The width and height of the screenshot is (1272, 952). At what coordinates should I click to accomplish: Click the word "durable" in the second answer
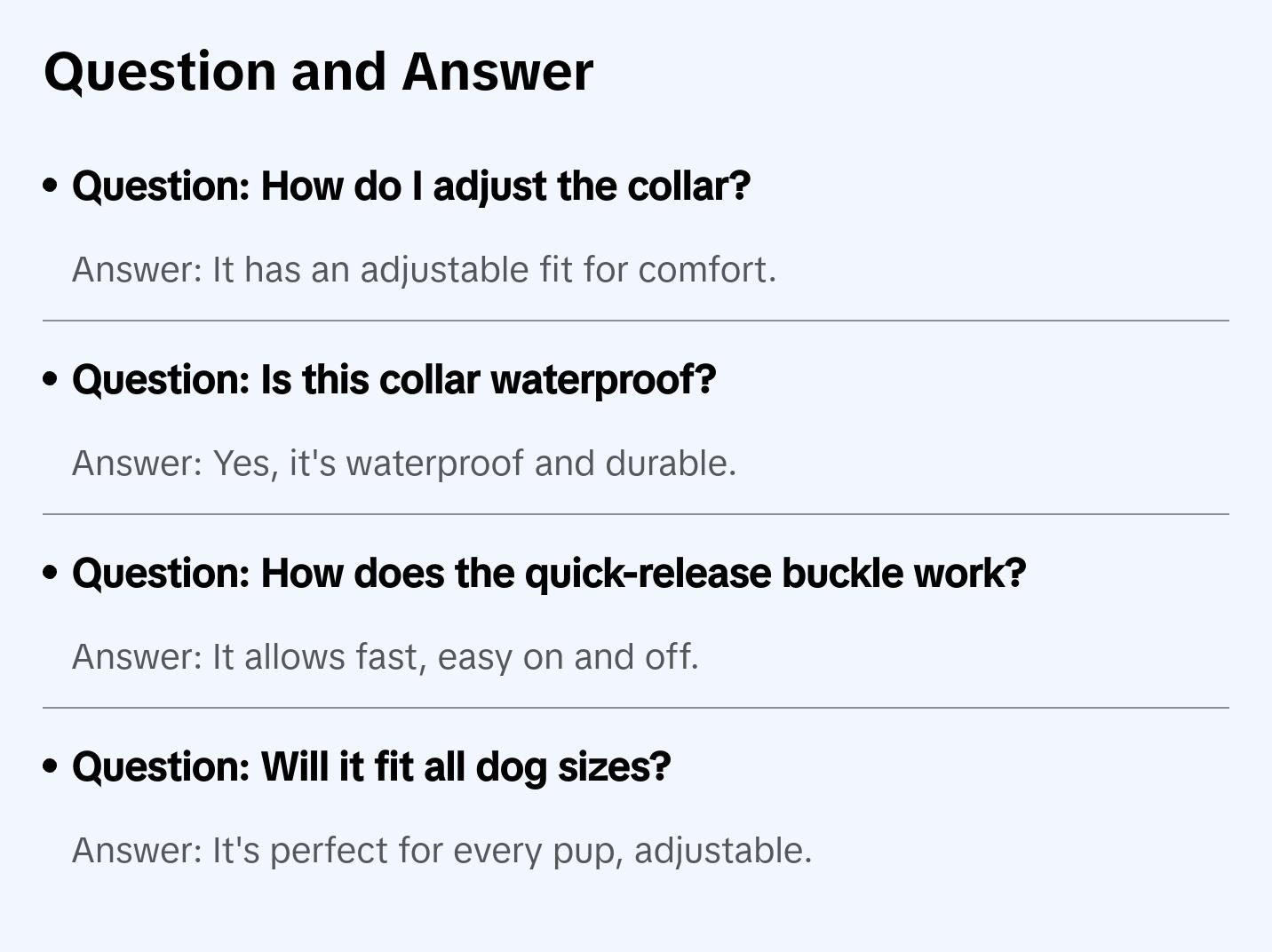(670, 464)
